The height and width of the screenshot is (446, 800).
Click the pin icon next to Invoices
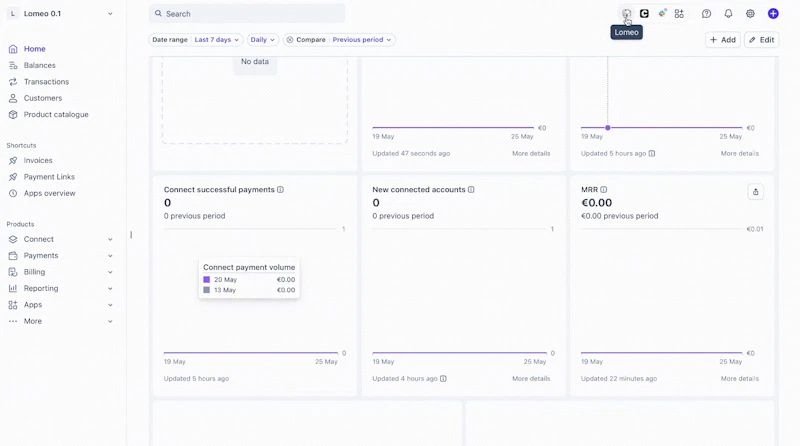pos(13,160)
